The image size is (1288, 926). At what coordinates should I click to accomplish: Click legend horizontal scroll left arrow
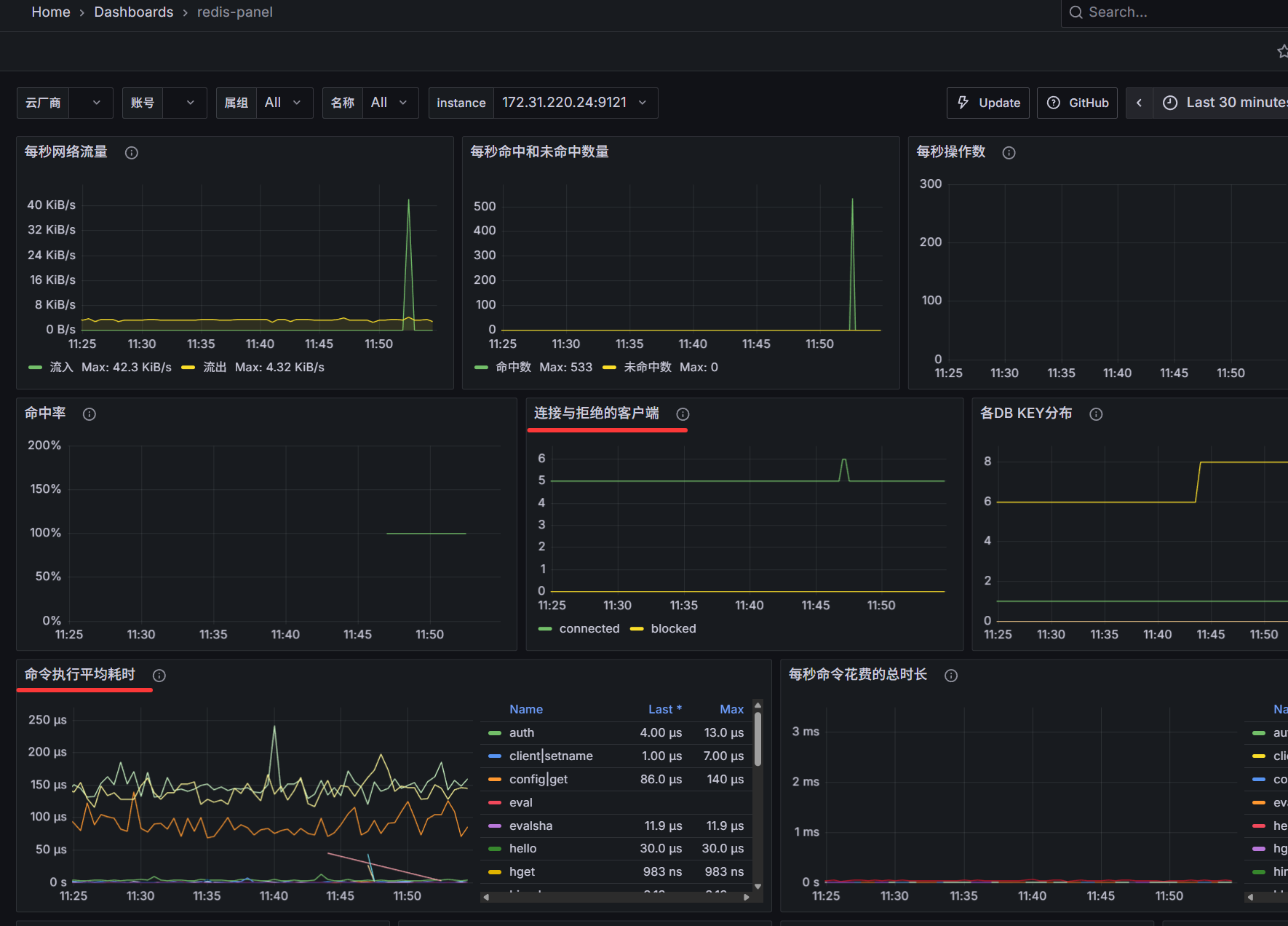486,898
